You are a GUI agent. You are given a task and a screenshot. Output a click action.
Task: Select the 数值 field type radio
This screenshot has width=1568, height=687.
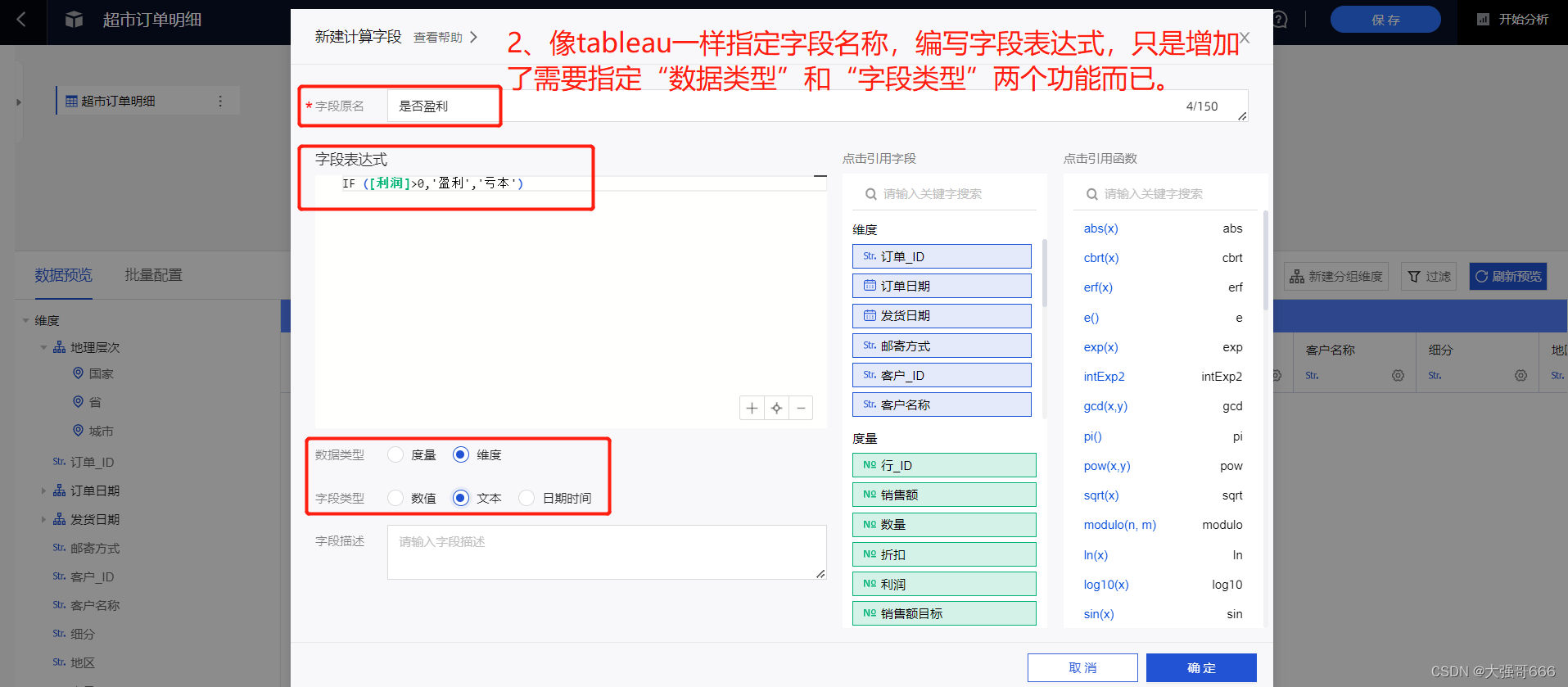click(x=395, y=498)
